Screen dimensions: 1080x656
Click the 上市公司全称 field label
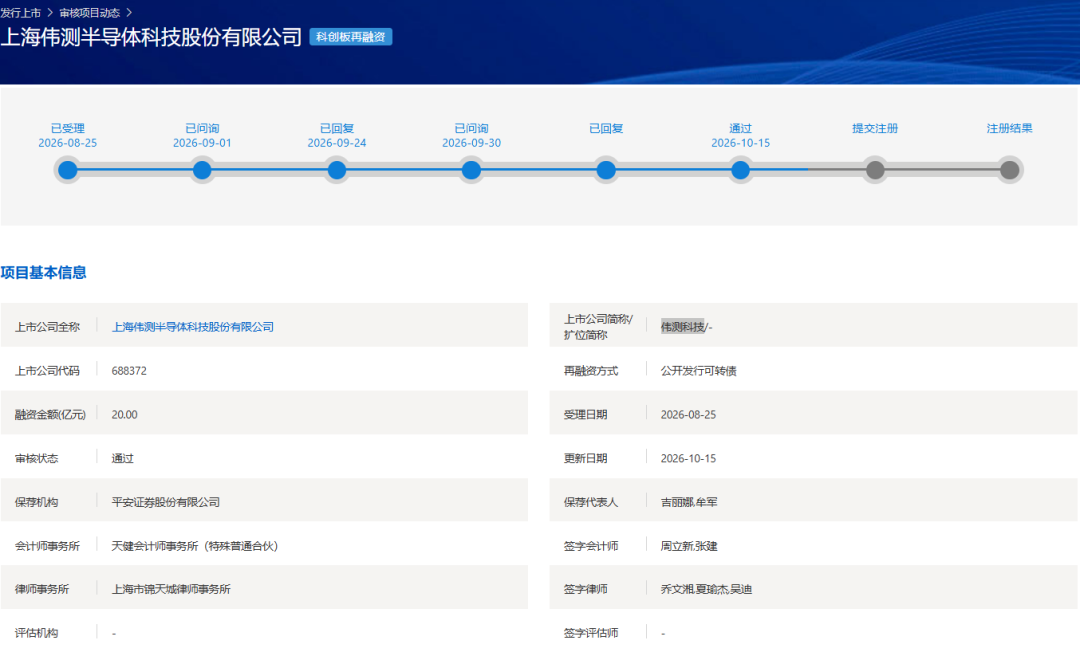48,327
